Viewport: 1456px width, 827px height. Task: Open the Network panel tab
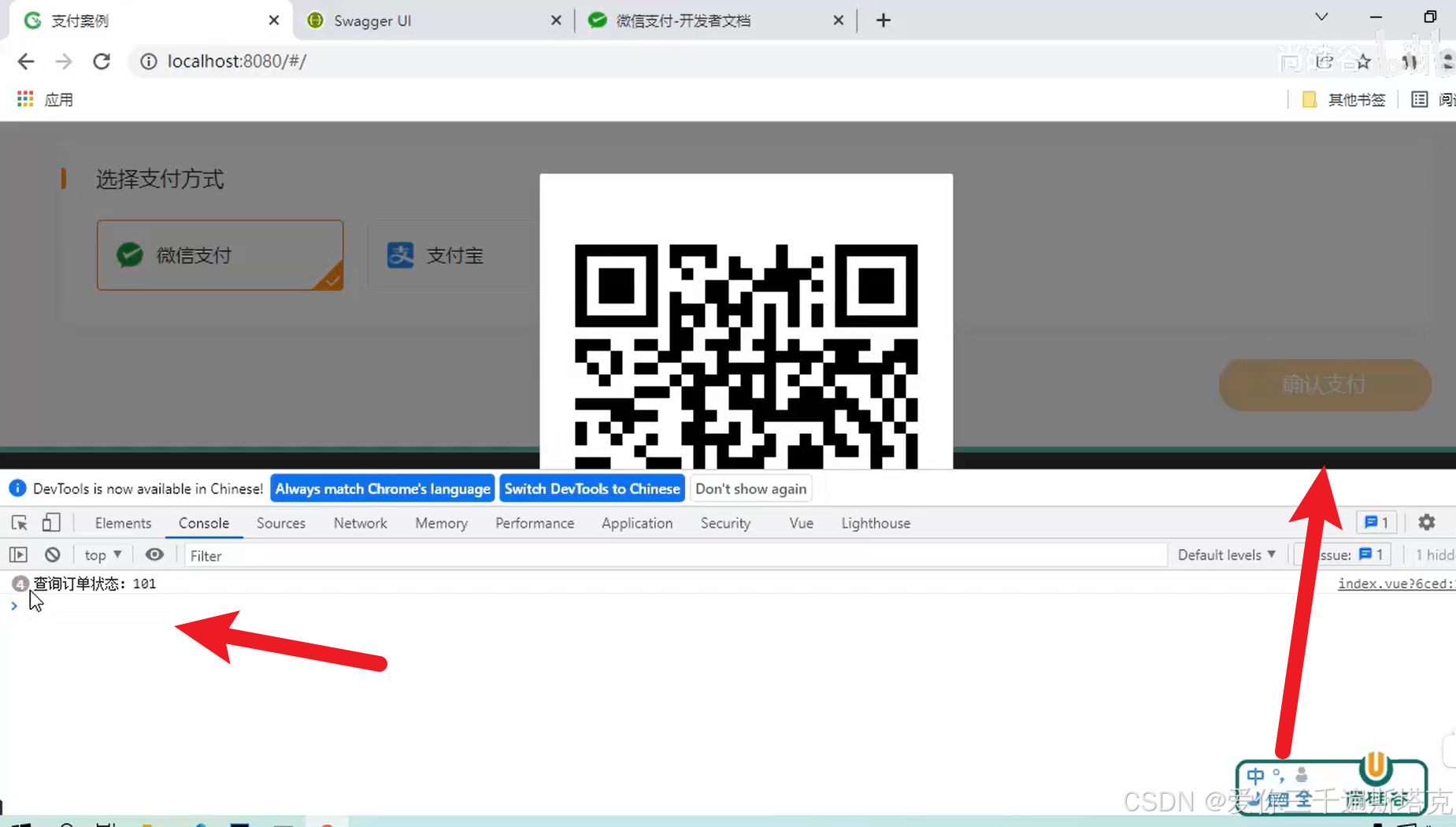(x=361, y=523)
